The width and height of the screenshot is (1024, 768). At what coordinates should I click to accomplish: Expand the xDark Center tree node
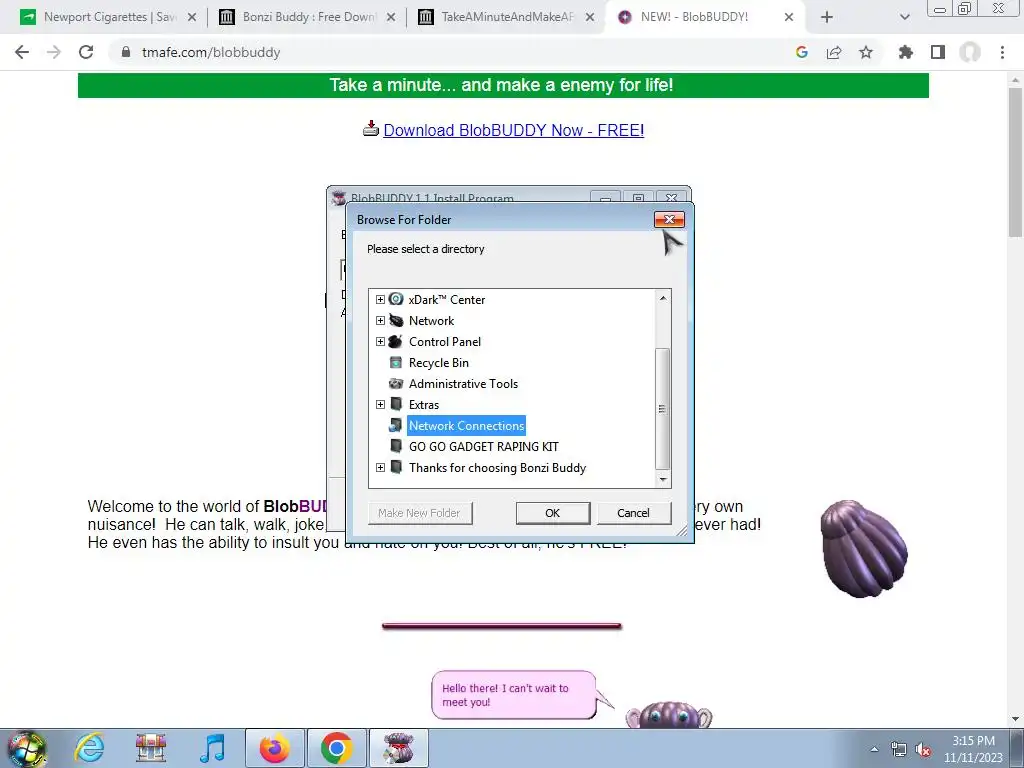380,300
